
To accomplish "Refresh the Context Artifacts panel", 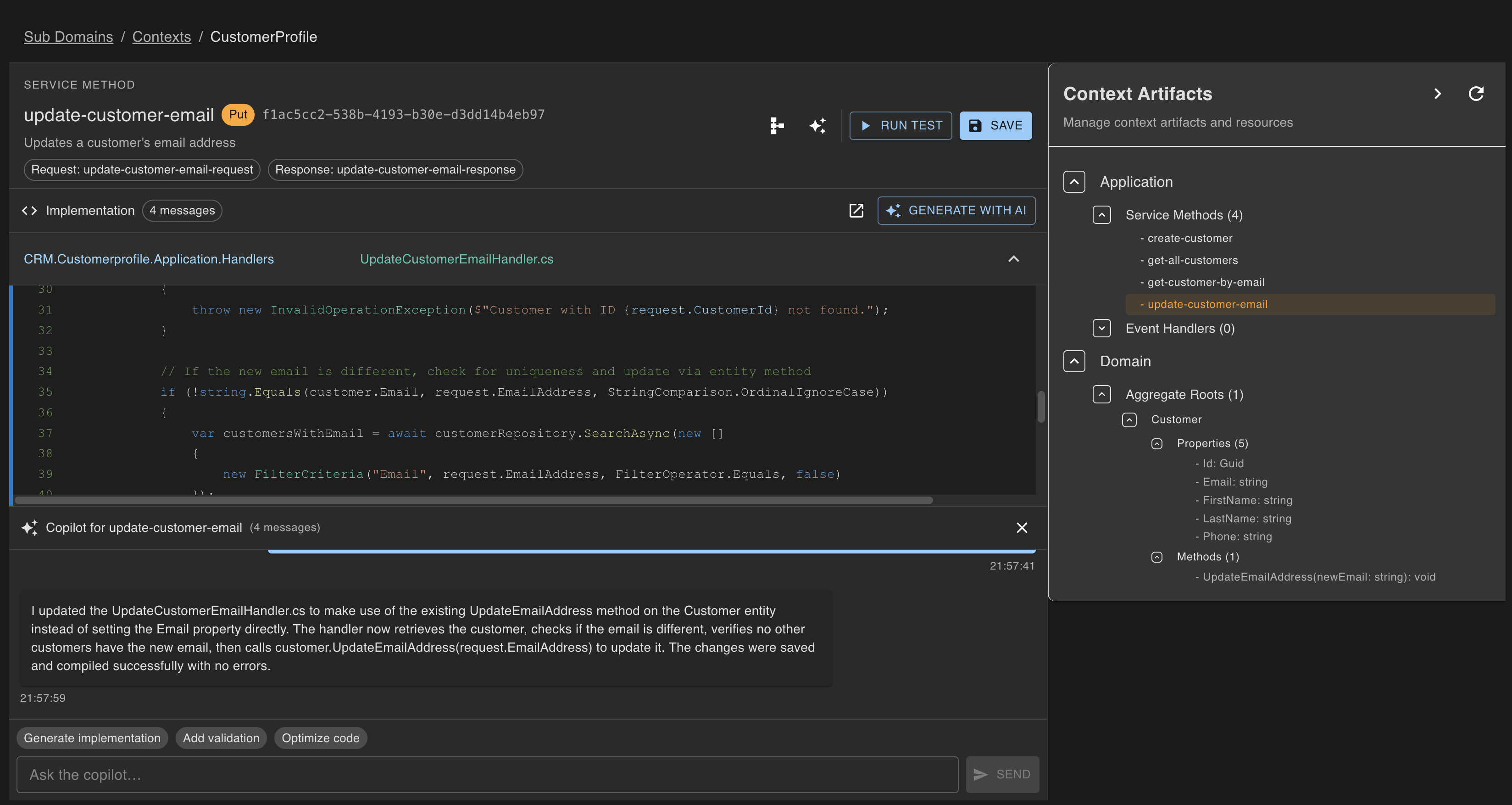I will point(1477,93).
